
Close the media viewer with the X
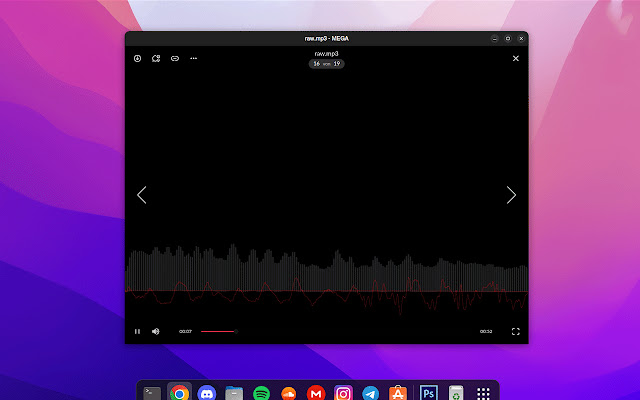click(x=516, y=58)
